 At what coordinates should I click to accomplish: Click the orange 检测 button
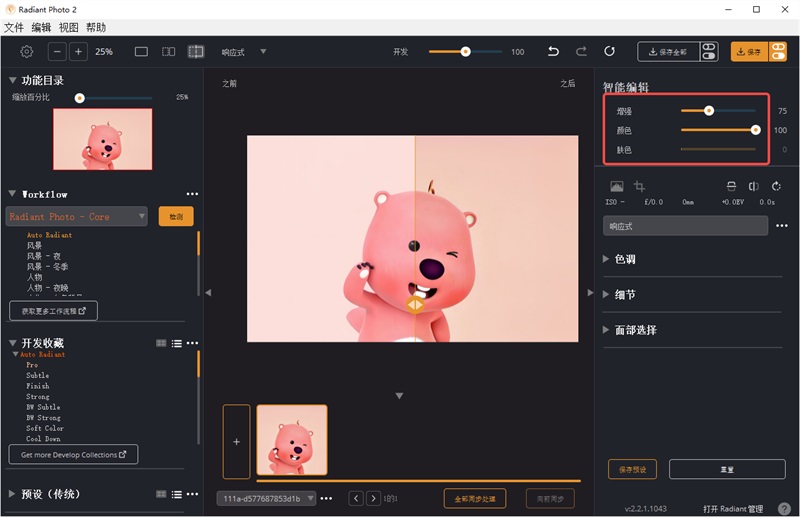point(176,216)
